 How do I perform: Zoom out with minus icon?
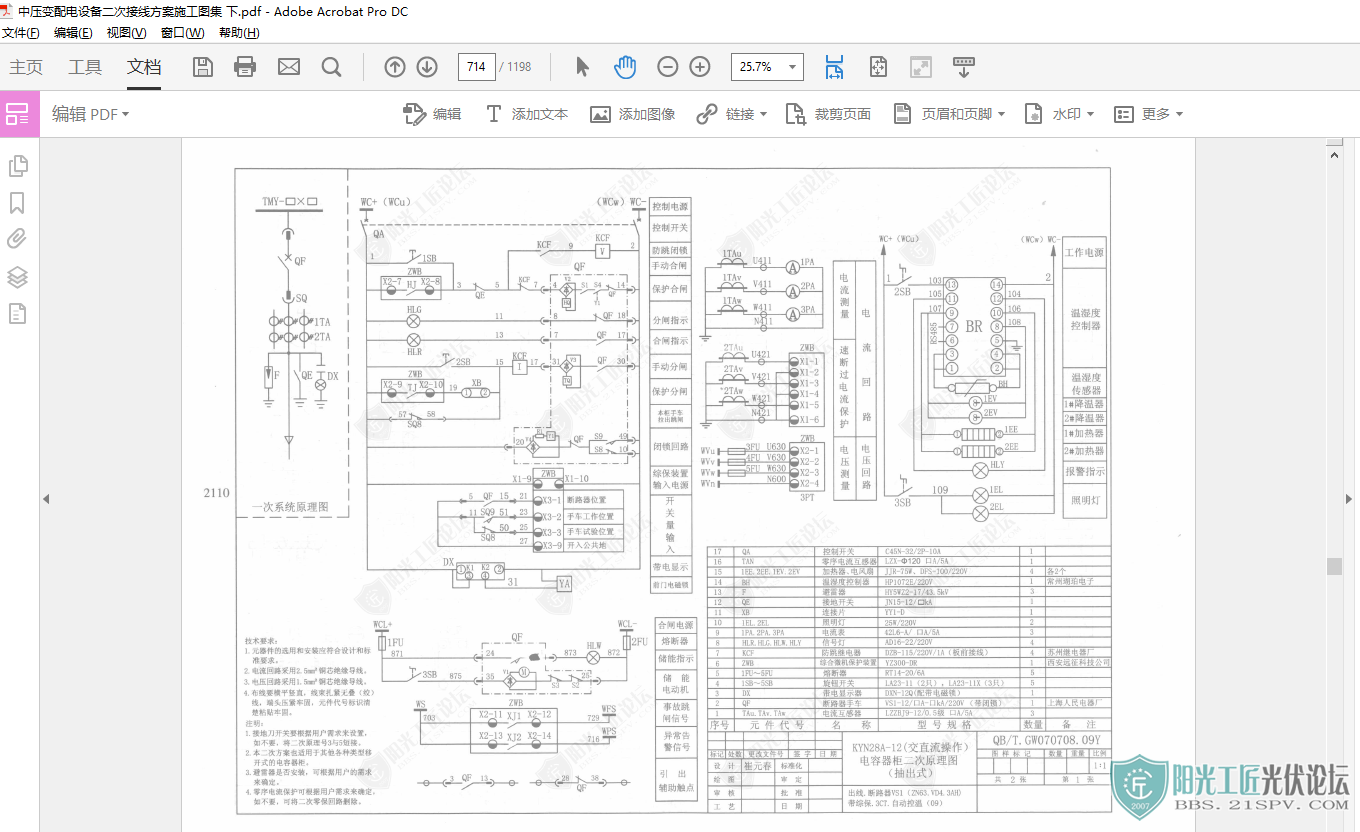coord(668,67)
